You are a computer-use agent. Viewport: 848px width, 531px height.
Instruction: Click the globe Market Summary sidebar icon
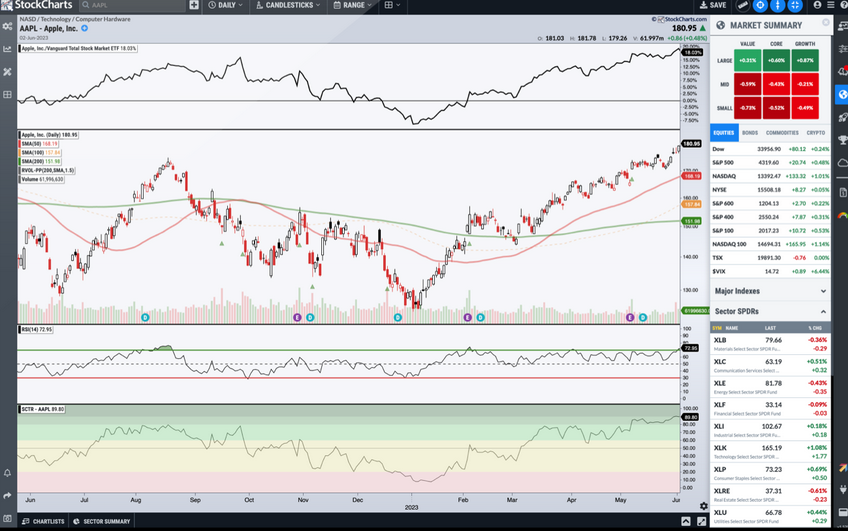[842, 96]
